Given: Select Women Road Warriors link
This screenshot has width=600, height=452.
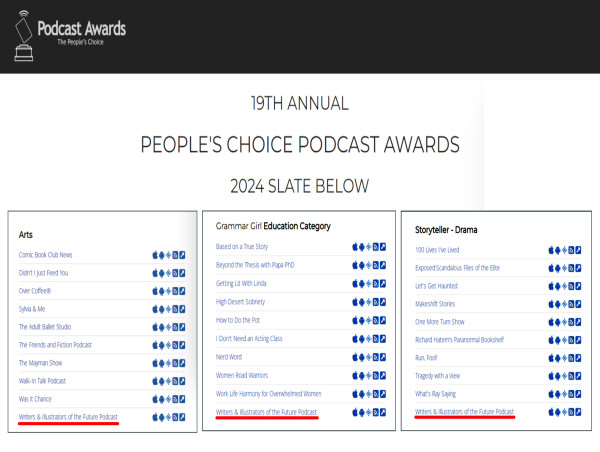Looking at the screenshot, I should tap(242, 375).
